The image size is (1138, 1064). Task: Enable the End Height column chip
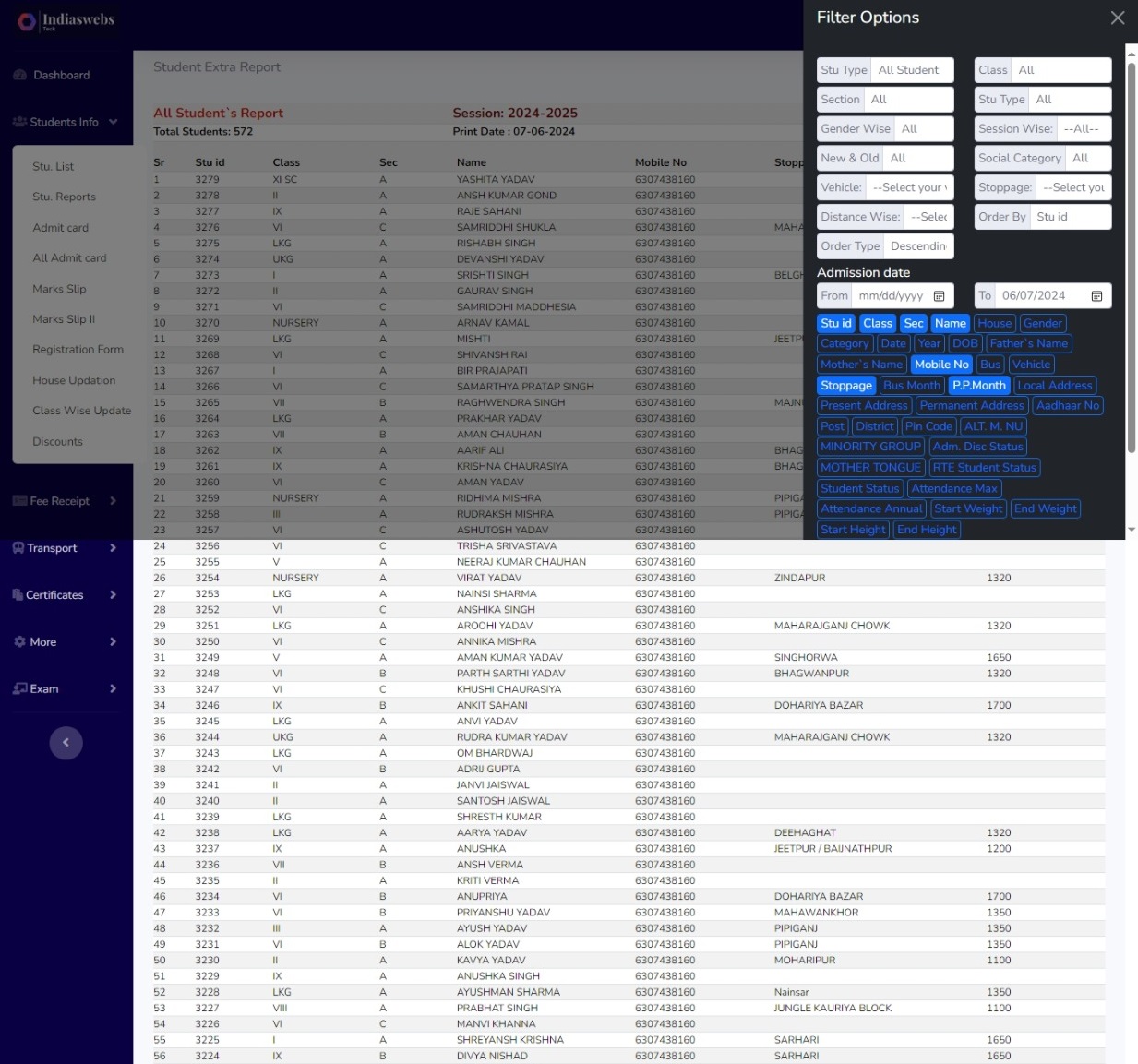[x=927, y=530]
